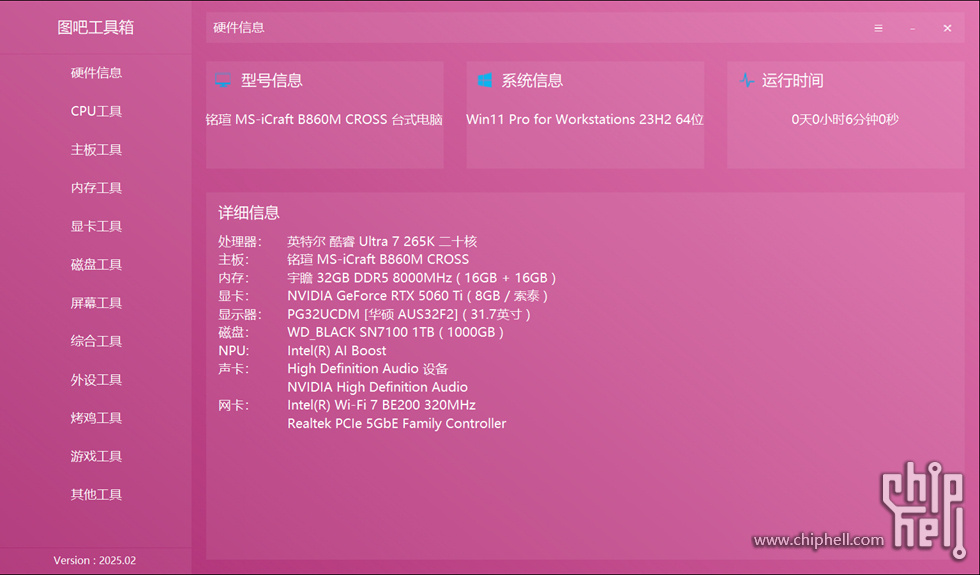Open 外设工具 in the sidebar
Screen dimensions: 980x575
click(x=96, y=379)
